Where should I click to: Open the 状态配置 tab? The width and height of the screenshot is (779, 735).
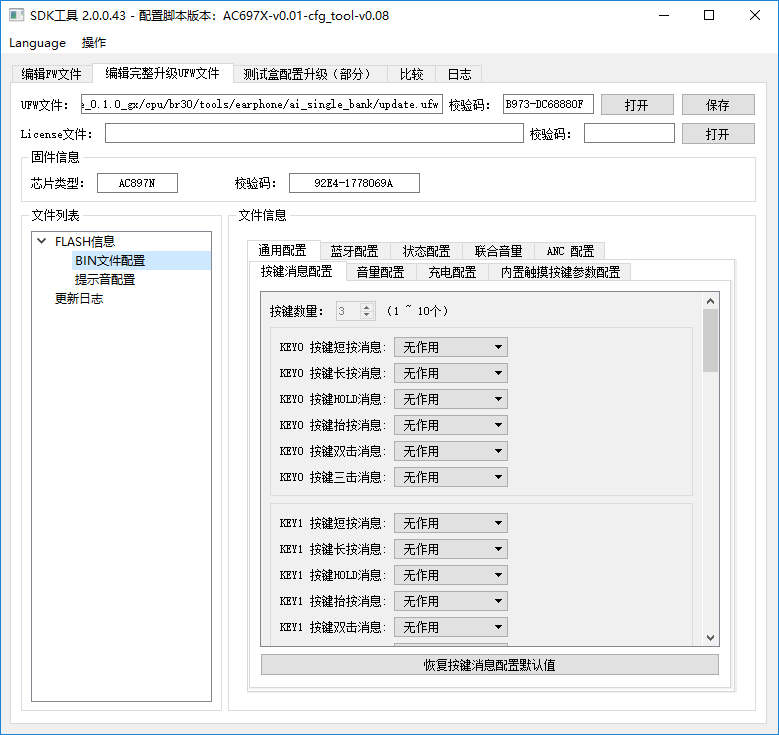426,251
